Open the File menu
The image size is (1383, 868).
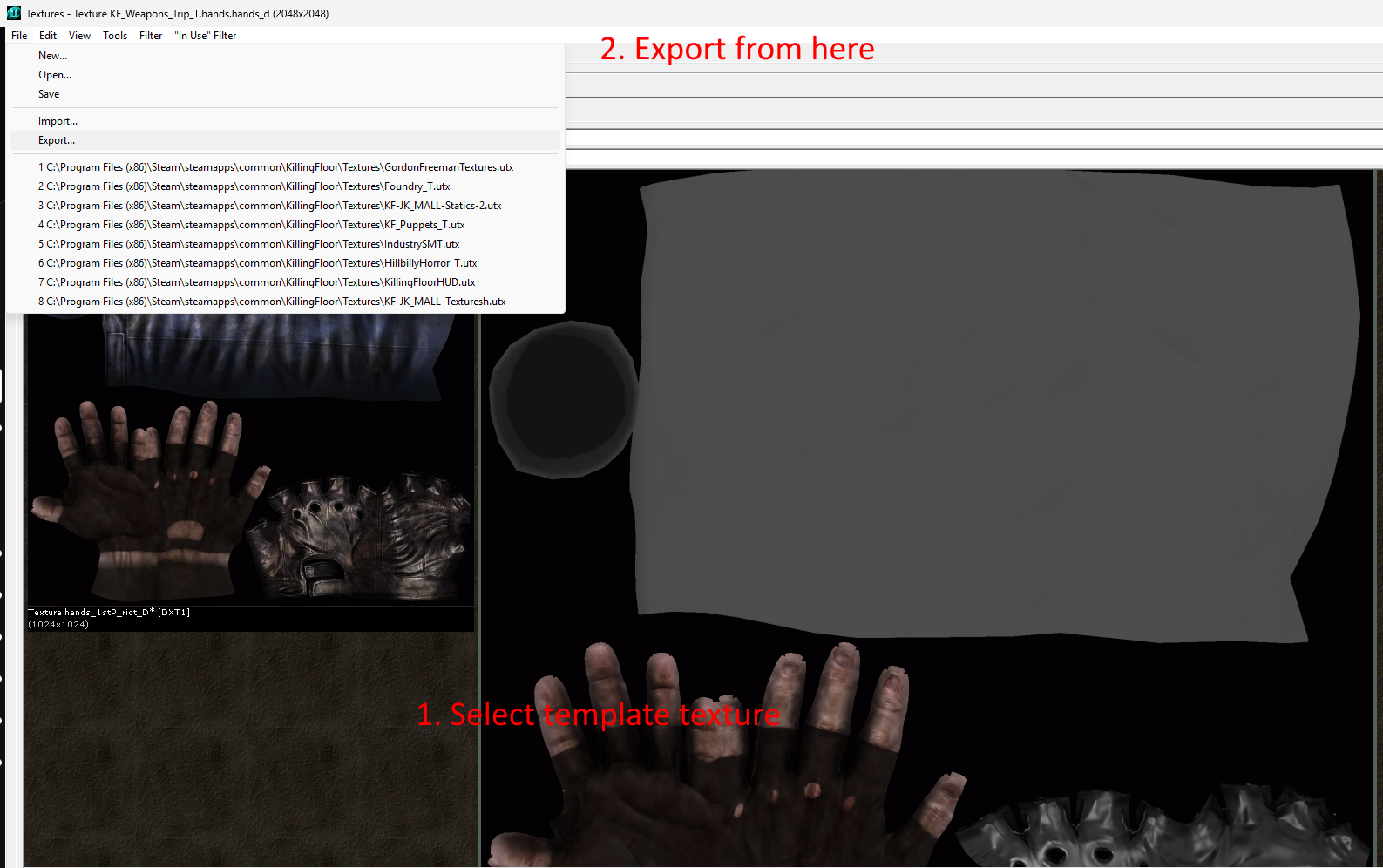click(19, 36)
